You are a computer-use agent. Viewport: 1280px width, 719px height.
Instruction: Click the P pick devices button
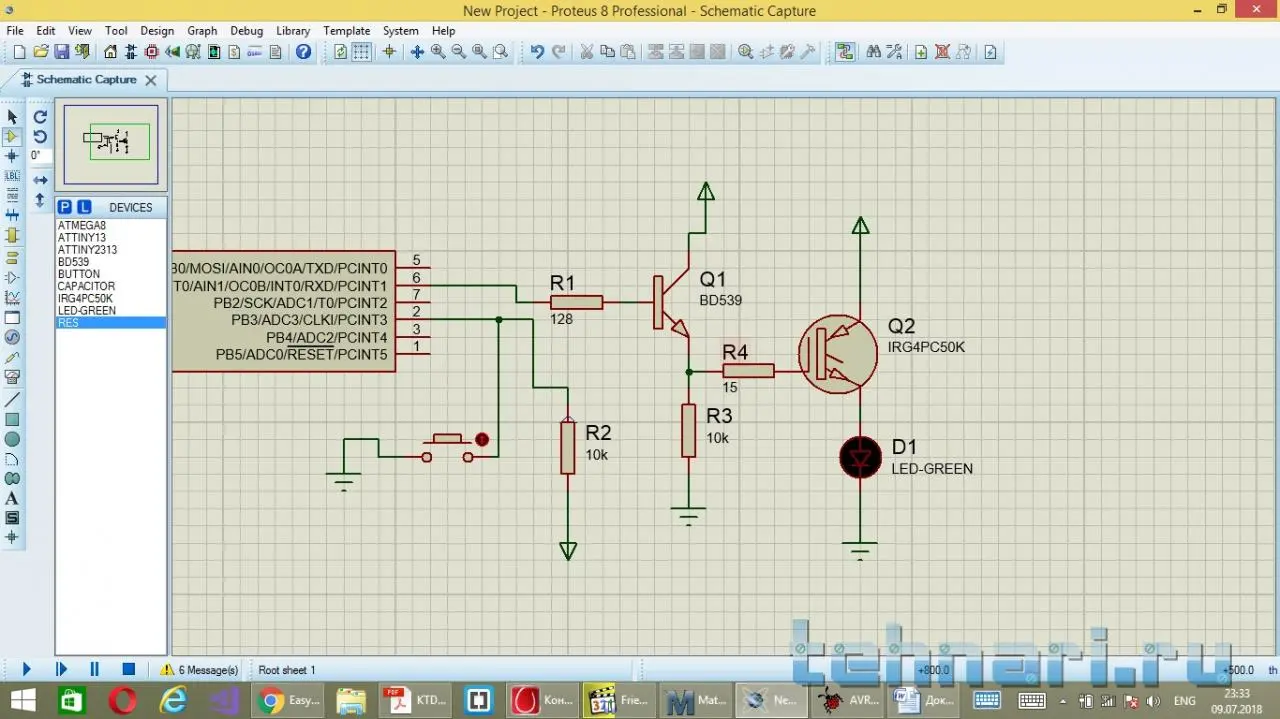tap(65, 207)
